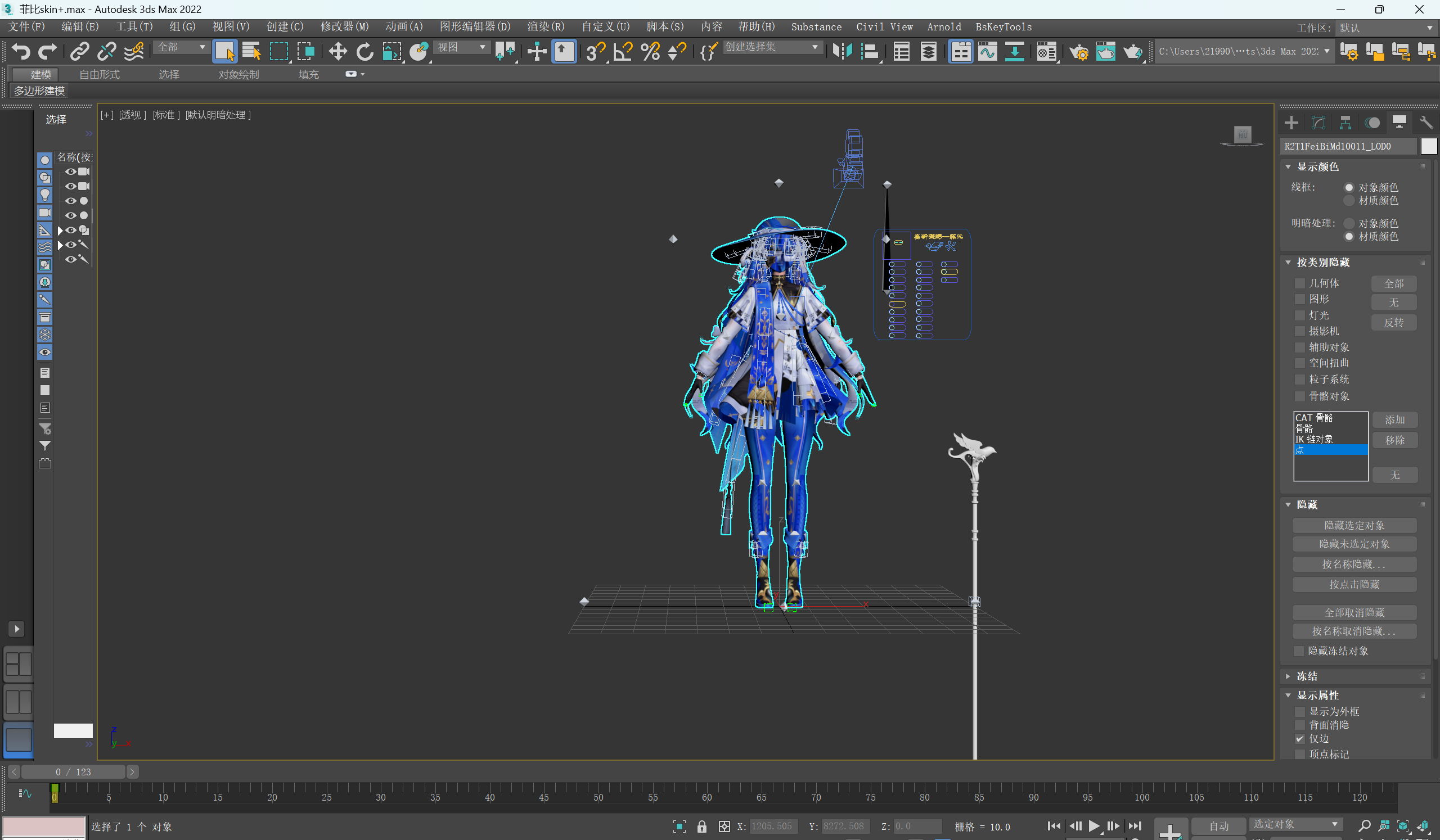Open the Render Setup teapot icon
The width and height of the screenshot is (1440, 840).
pos(1079,52)
